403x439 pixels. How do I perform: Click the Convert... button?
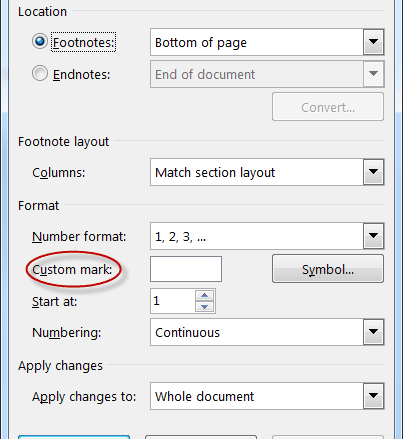tap(328, 107)
